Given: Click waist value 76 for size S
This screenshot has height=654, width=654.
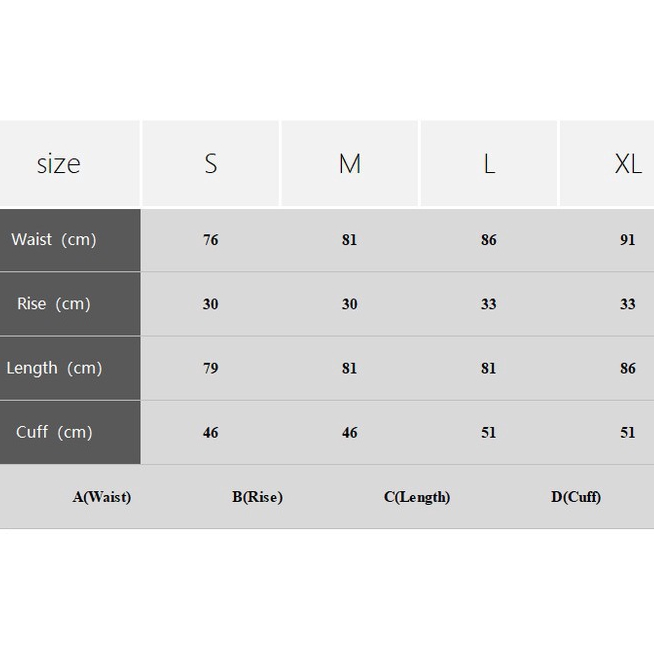Looking at the screenshot, I should coord(210,240).
